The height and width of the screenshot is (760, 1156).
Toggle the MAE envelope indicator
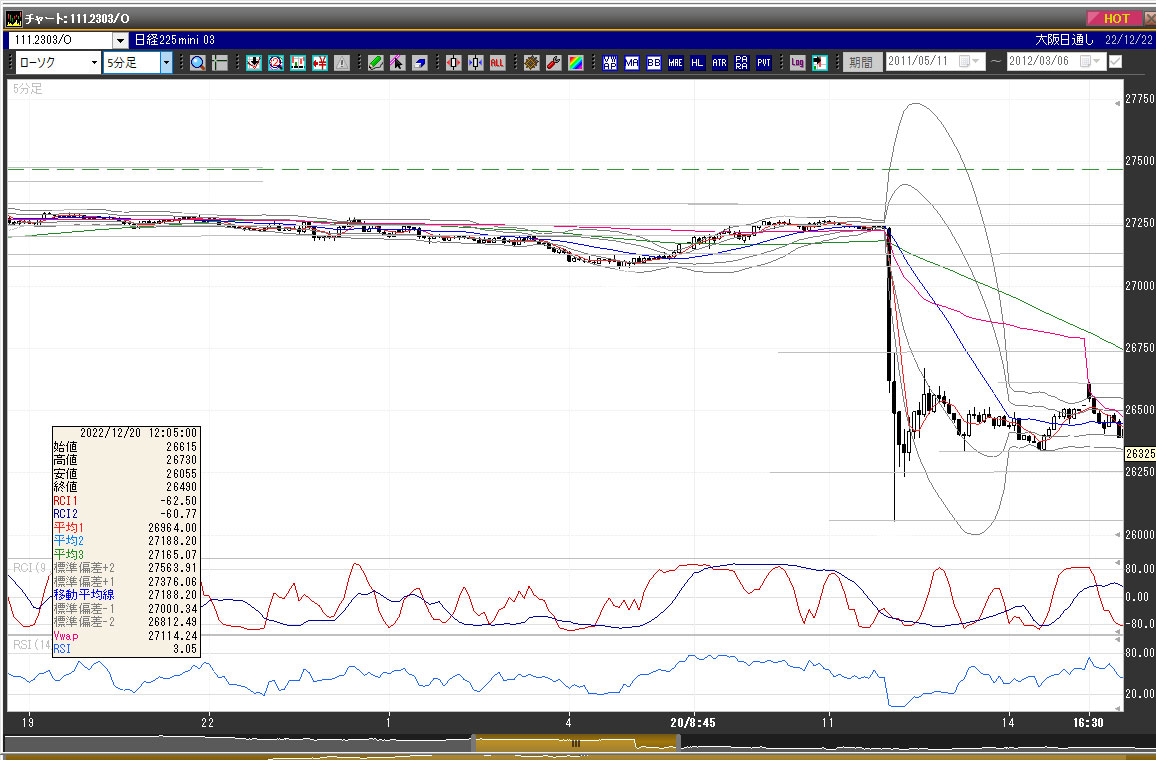(675, 63)
